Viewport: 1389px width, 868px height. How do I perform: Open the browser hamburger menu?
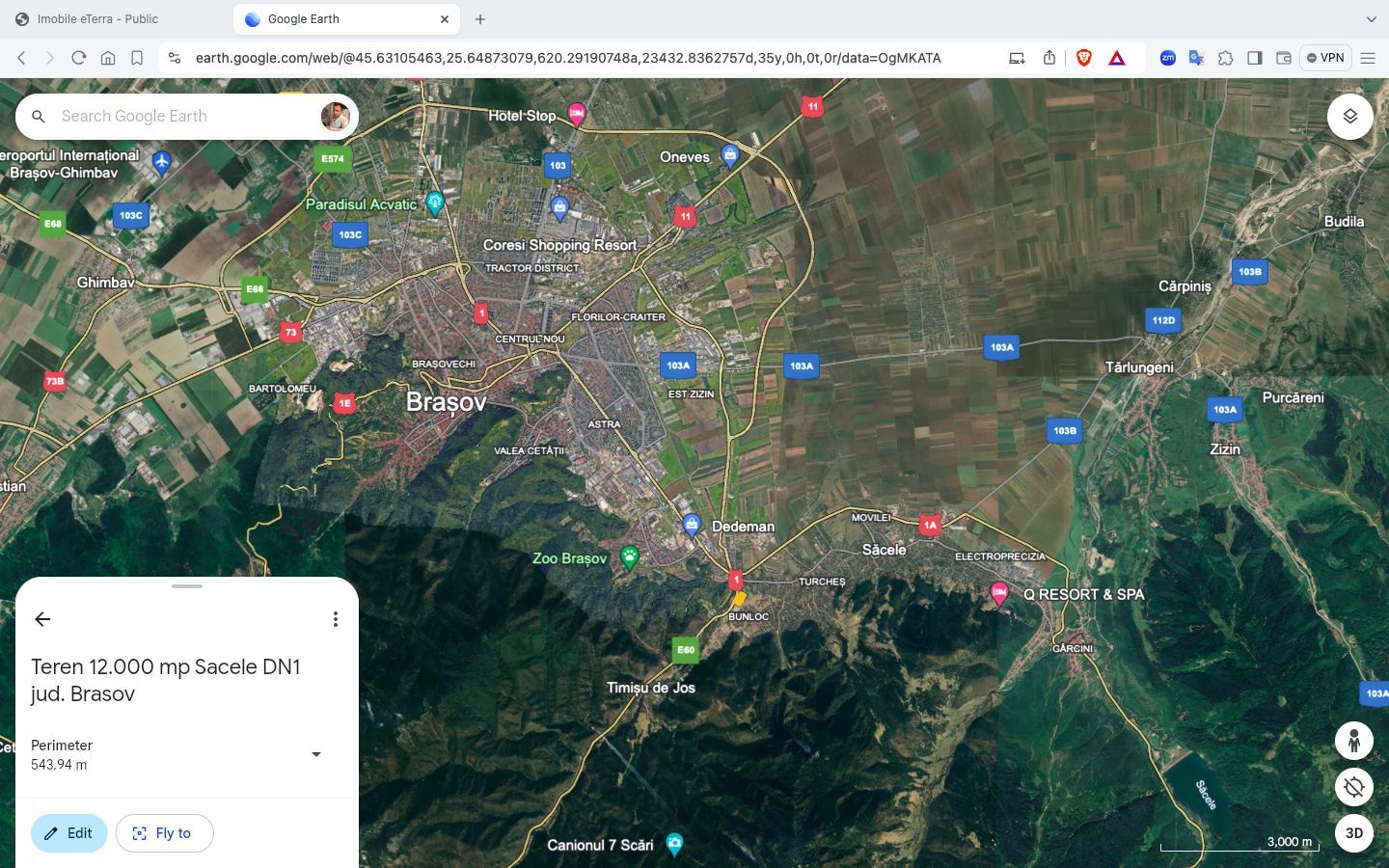[x=1367, y=58]
